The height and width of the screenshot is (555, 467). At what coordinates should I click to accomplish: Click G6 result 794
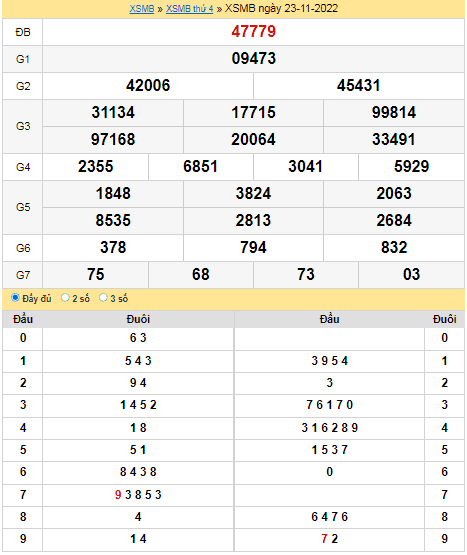tap(254, 247)
